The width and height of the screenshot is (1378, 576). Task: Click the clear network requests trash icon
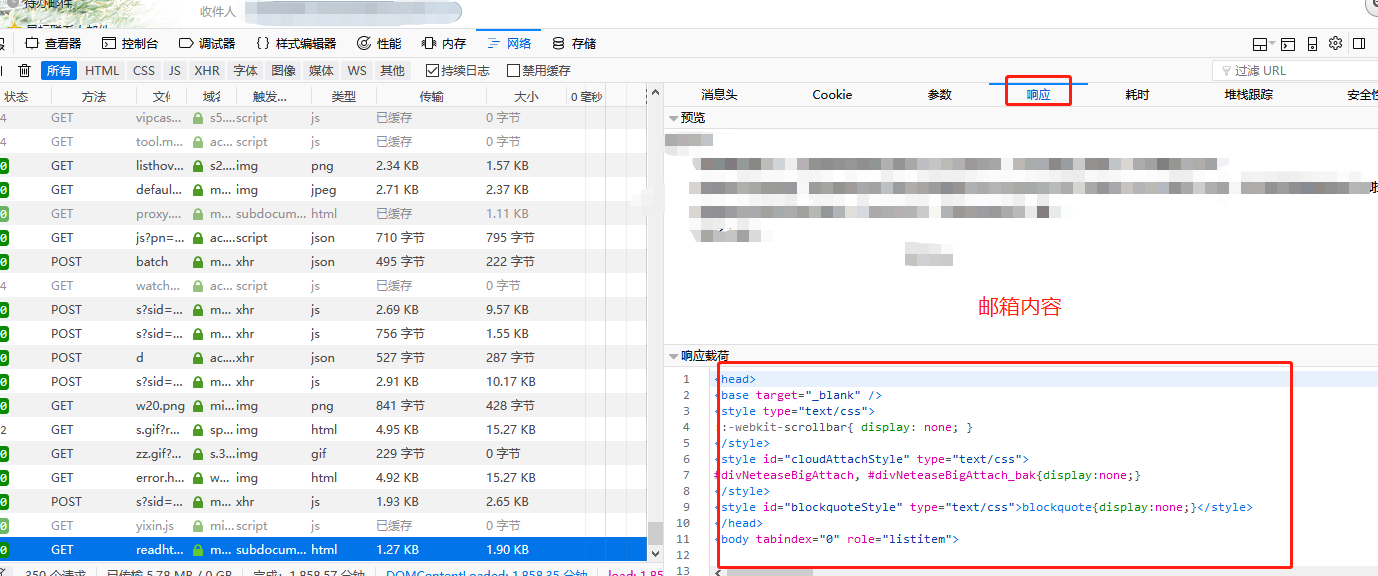pyautogui.click(x=25, y=70)
